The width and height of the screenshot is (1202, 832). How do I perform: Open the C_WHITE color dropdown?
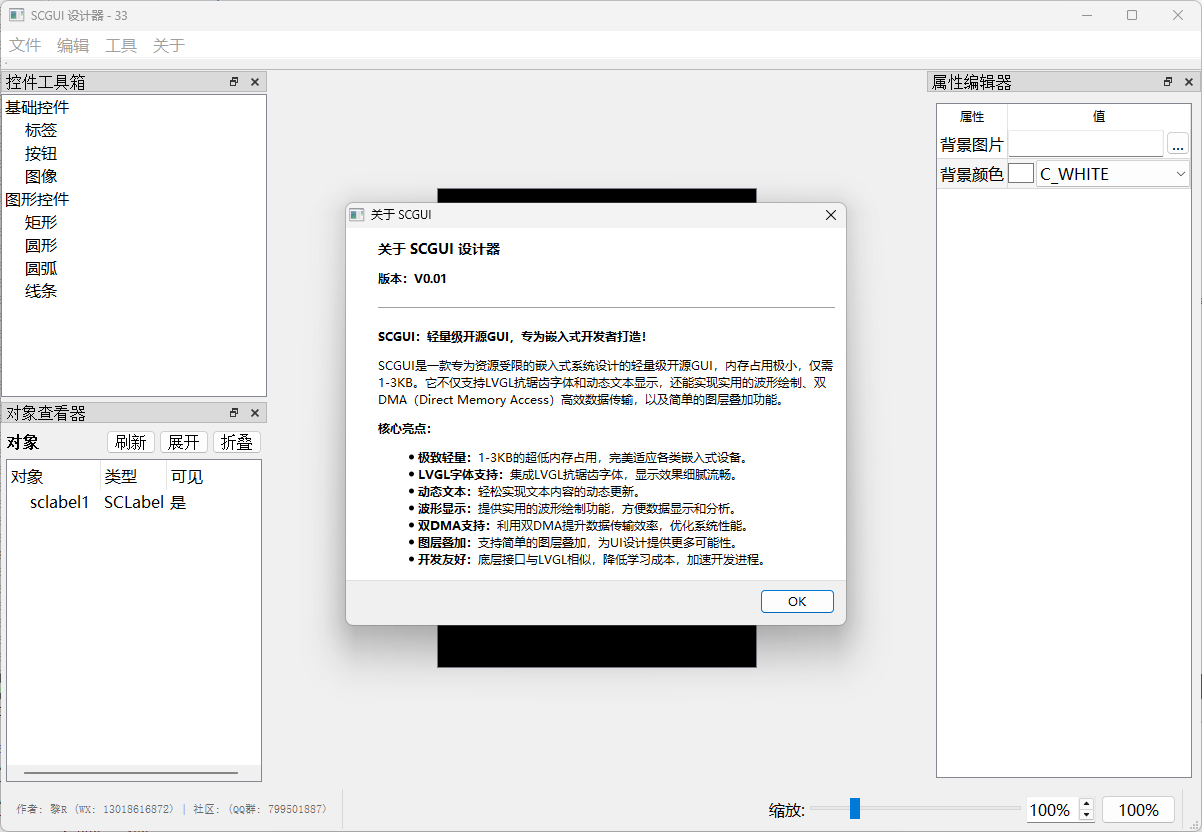pyautogui.click(x=1113, y=173)
